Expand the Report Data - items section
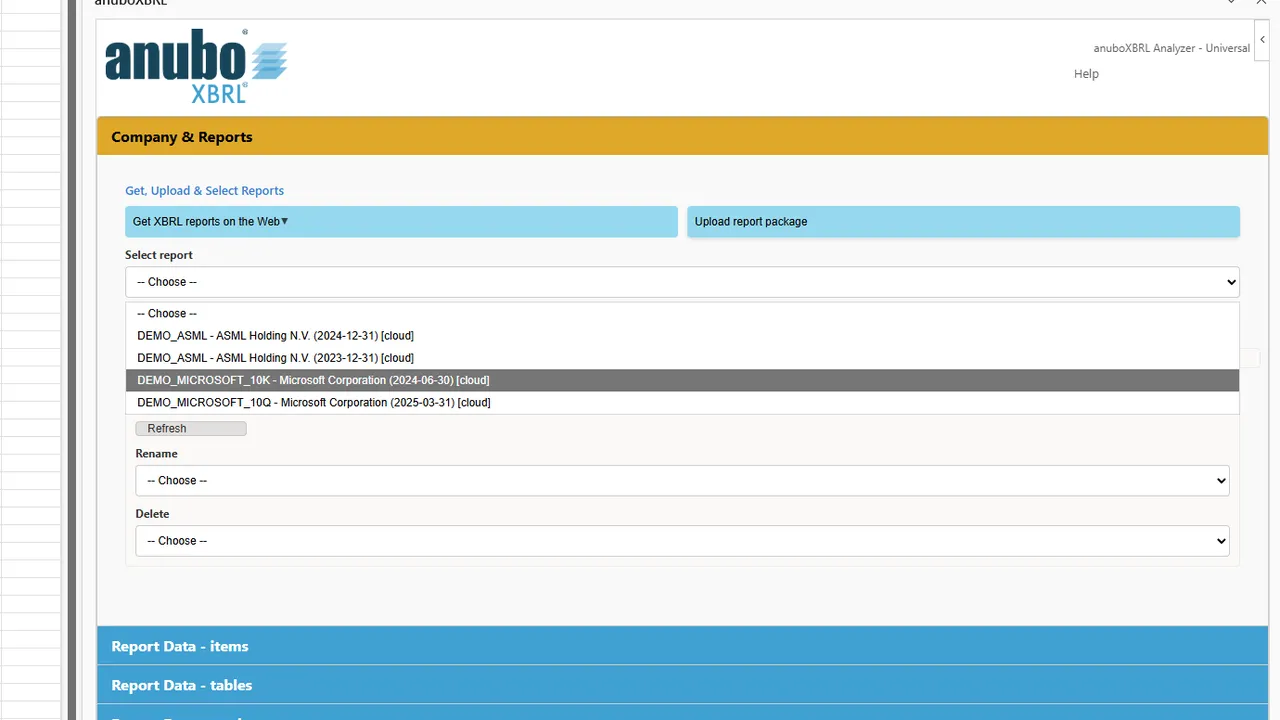Image resolution: width=1280 pixels, height=720 pixels. point(682,646)
